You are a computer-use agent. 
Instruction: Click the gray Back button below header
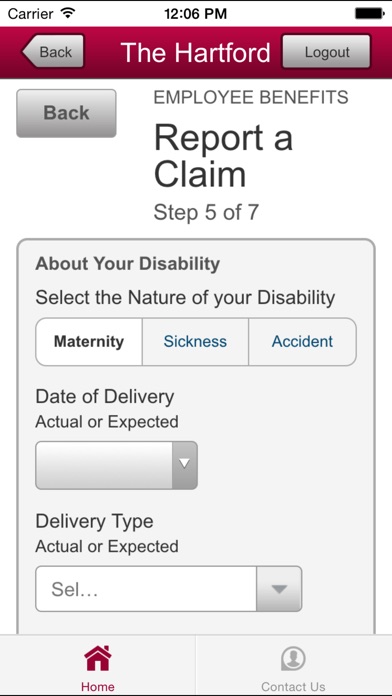67,113
